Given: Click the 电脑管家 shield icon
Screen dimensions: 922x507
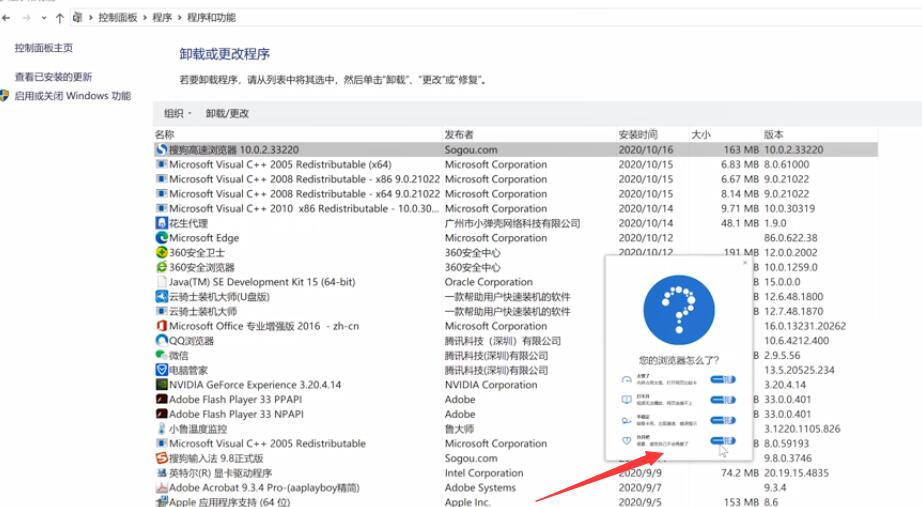Looking at the screenshot, I should click(x=162, y=370).
